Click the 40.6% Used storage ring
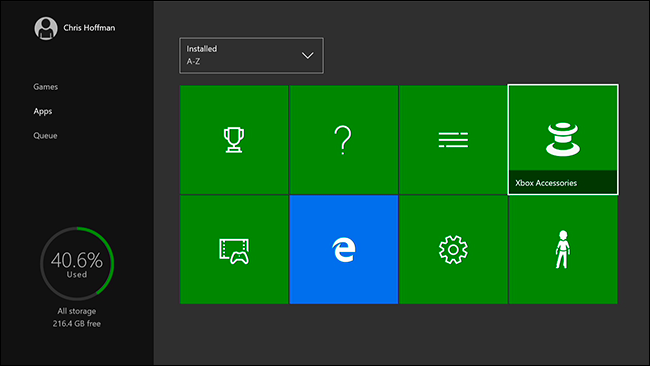Screen dimensions: 650x366 click(x=77, y=264)
